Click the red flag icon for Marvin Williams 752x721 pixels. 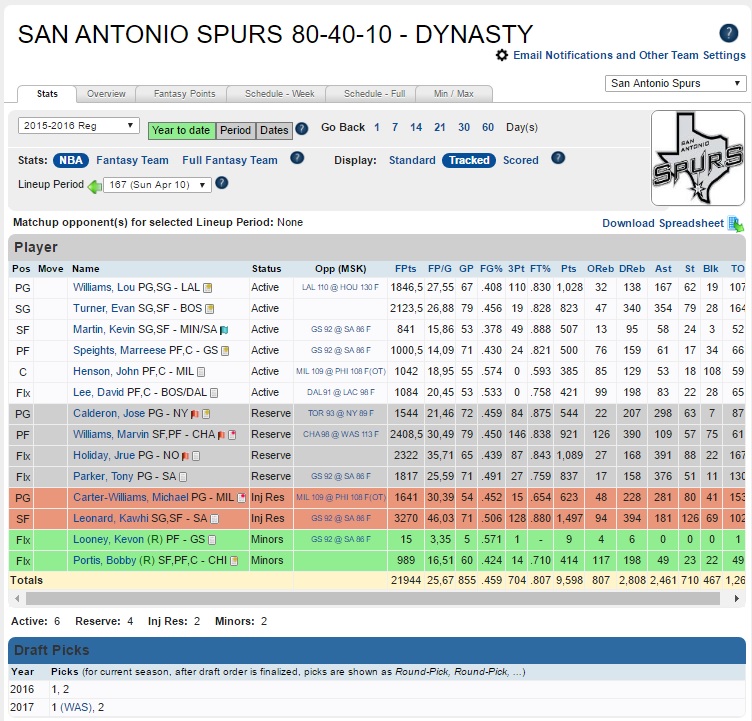221,435
